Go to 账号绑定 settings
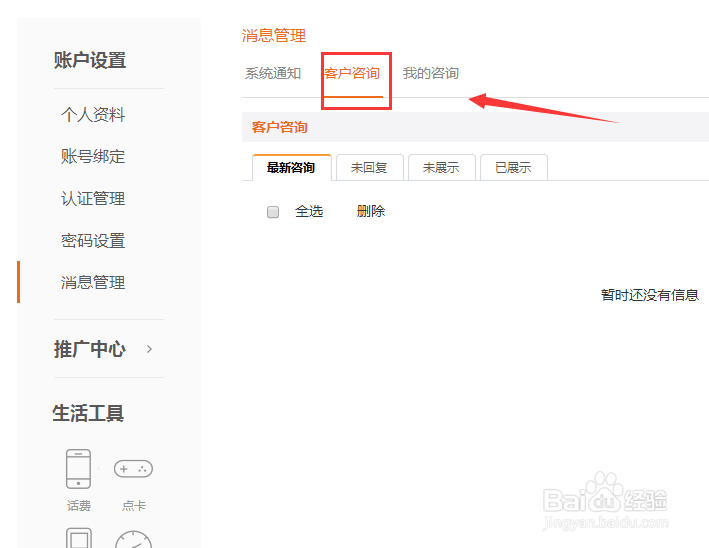This screenshot has height=548, width=709. click(x=93, y=156)
